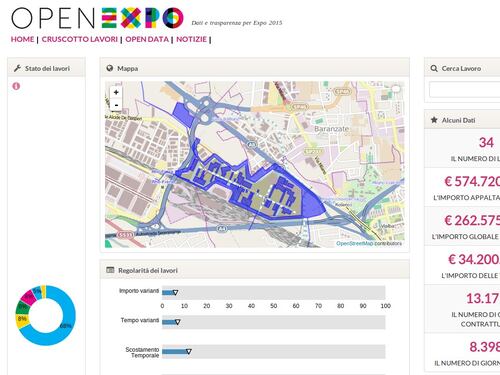Click the € 262.575 amount
Image resolution: width=500 pixels, height=375 pixels.
[x=472, y=220]
